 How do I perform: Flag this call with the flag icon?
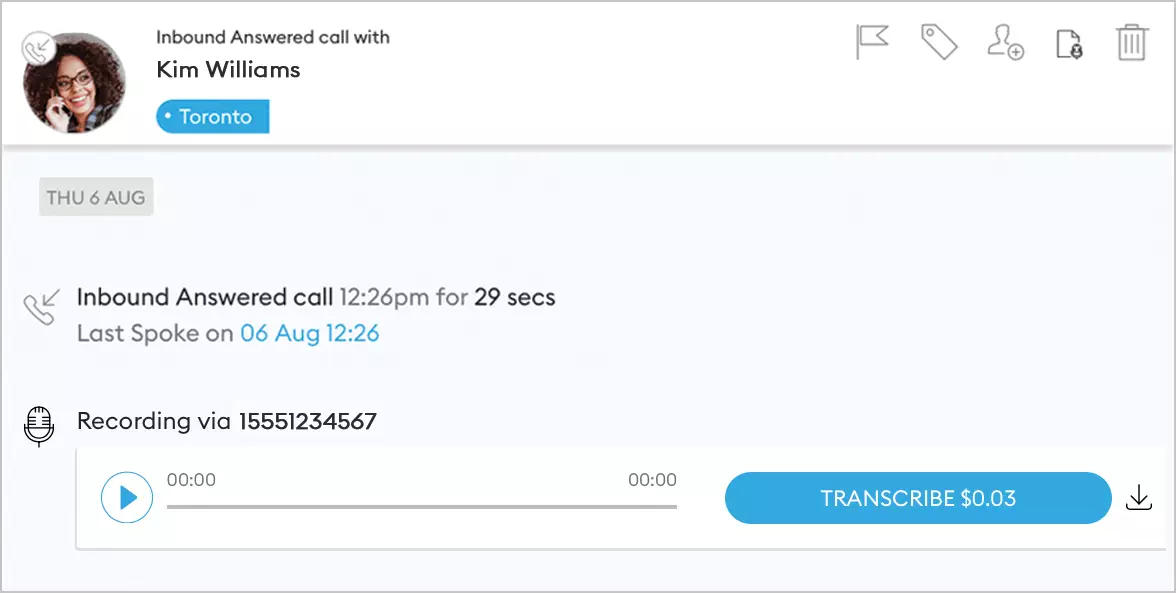872,43
